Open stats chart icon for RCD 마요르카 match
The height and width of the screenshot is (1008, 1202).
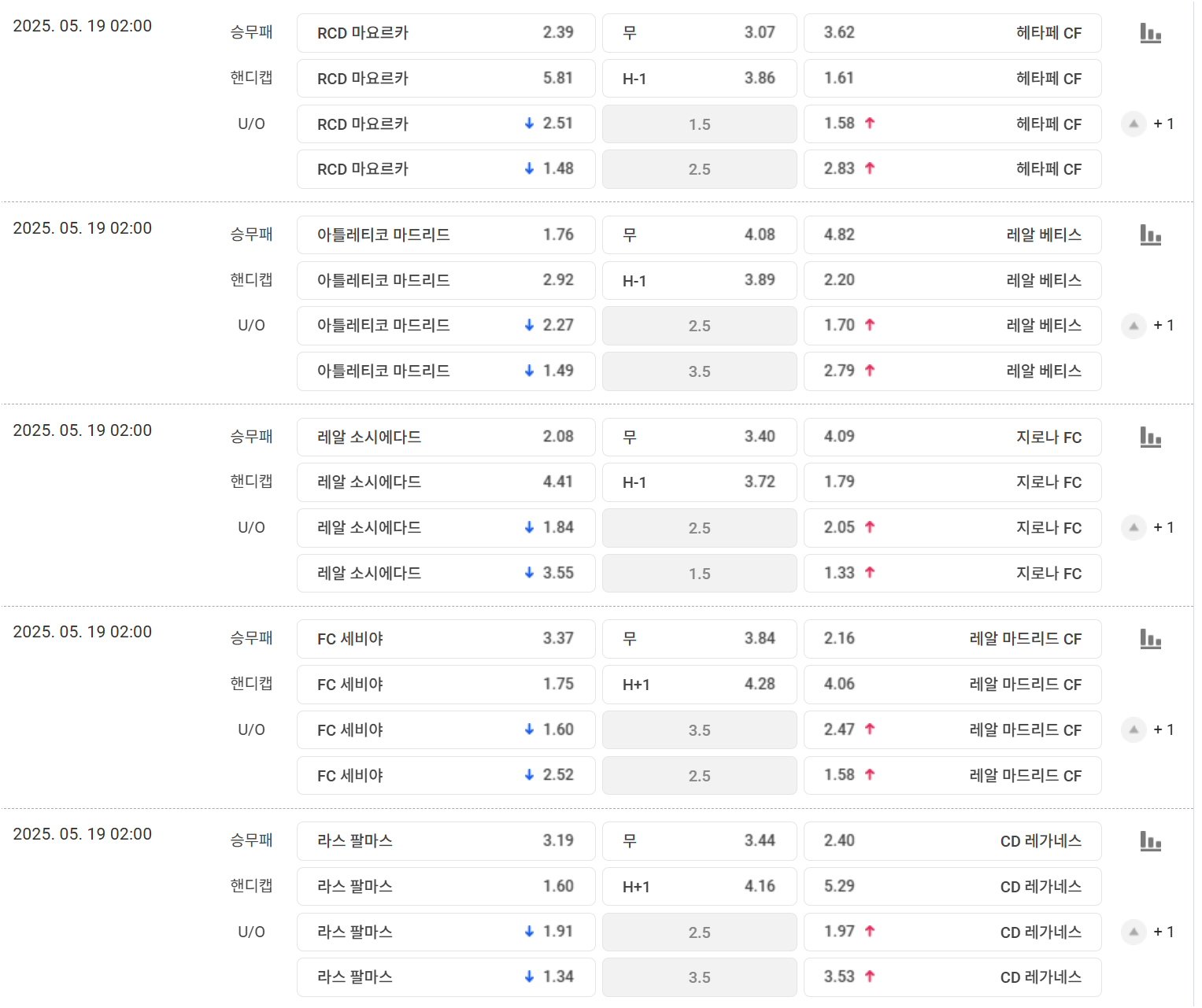[x=1150, y=33]
